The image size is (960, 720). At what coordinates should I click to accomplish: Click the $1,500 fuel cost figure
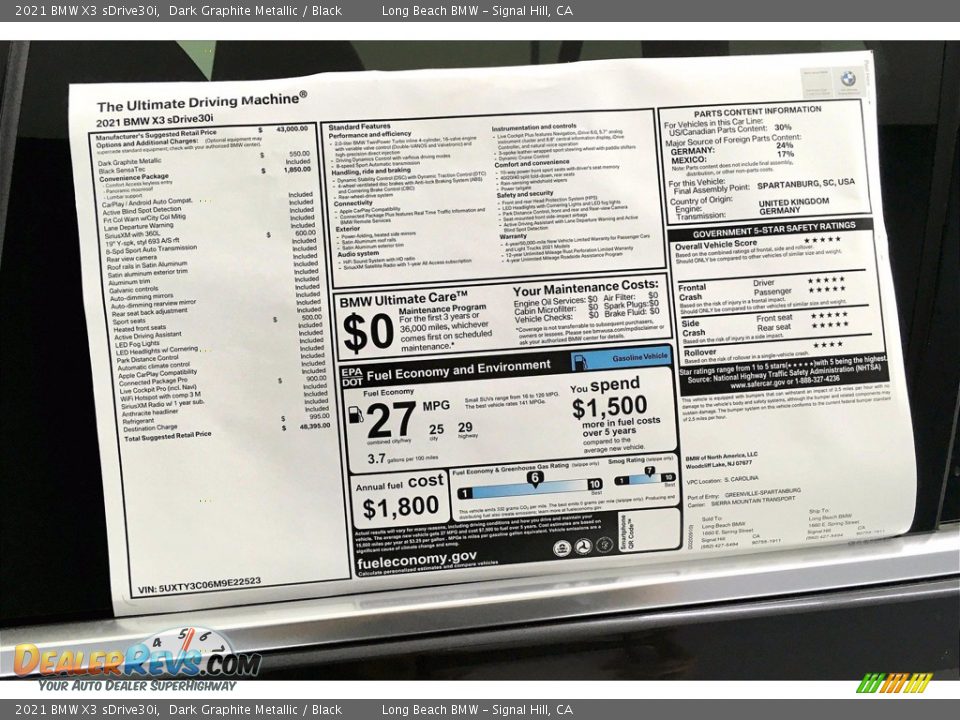coord(609,407)
